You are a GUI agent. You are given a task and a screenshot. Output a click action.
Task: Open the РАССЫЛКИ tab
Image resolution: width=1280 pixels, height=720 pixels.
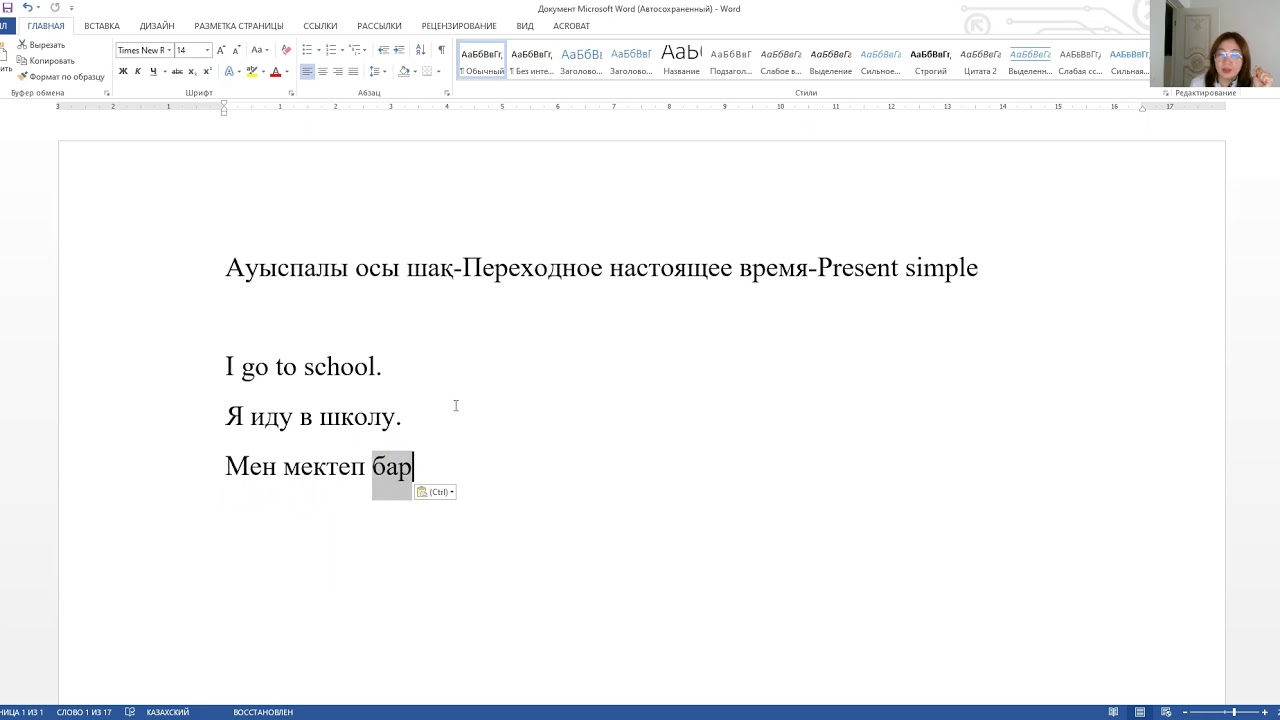click(x=379, y=26)
